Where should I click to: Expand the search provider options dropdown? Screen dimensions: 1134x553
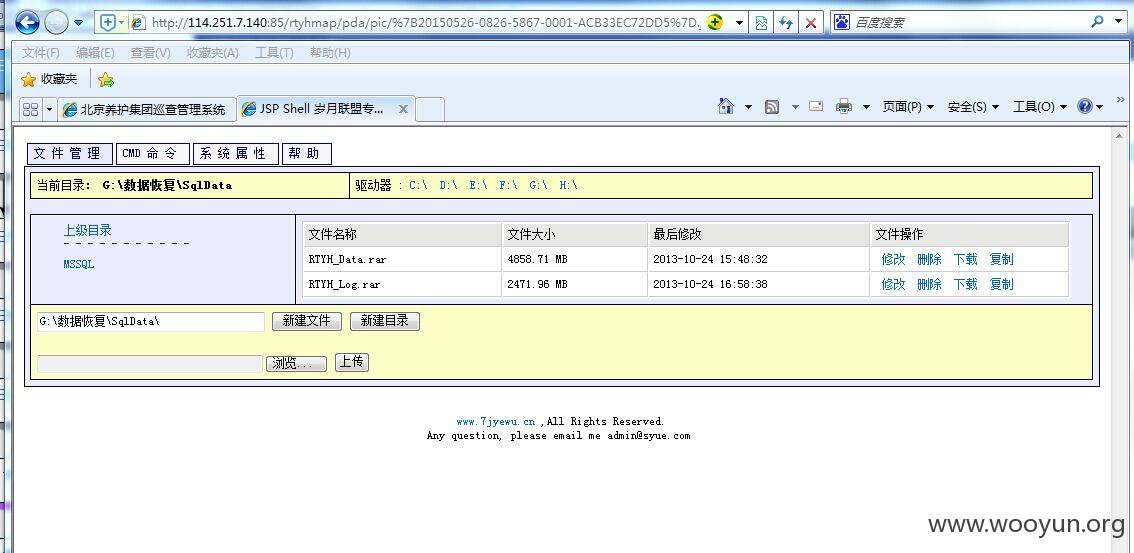(x=1118, y=22)
